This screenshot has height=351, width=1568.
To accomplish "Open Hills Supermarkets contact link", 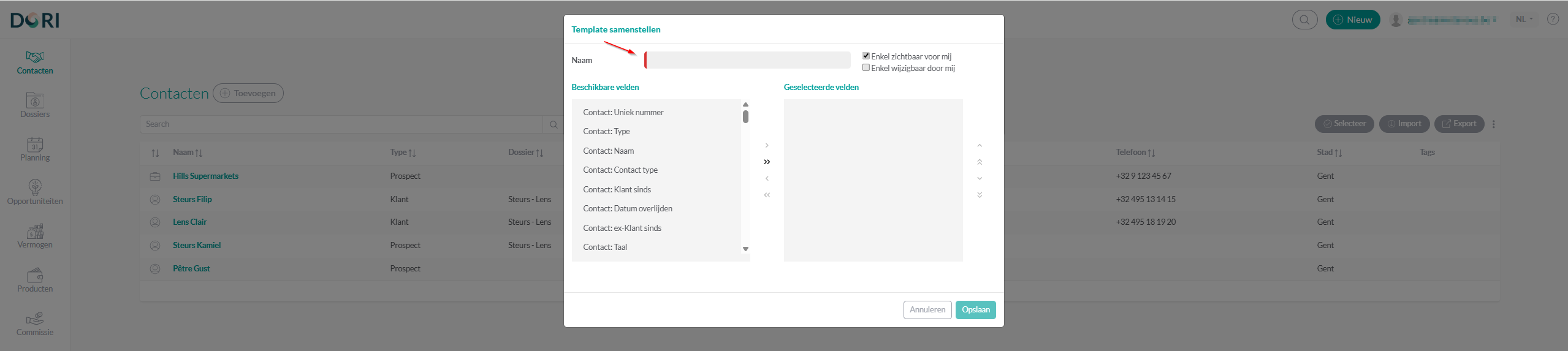I will point(205,176).
